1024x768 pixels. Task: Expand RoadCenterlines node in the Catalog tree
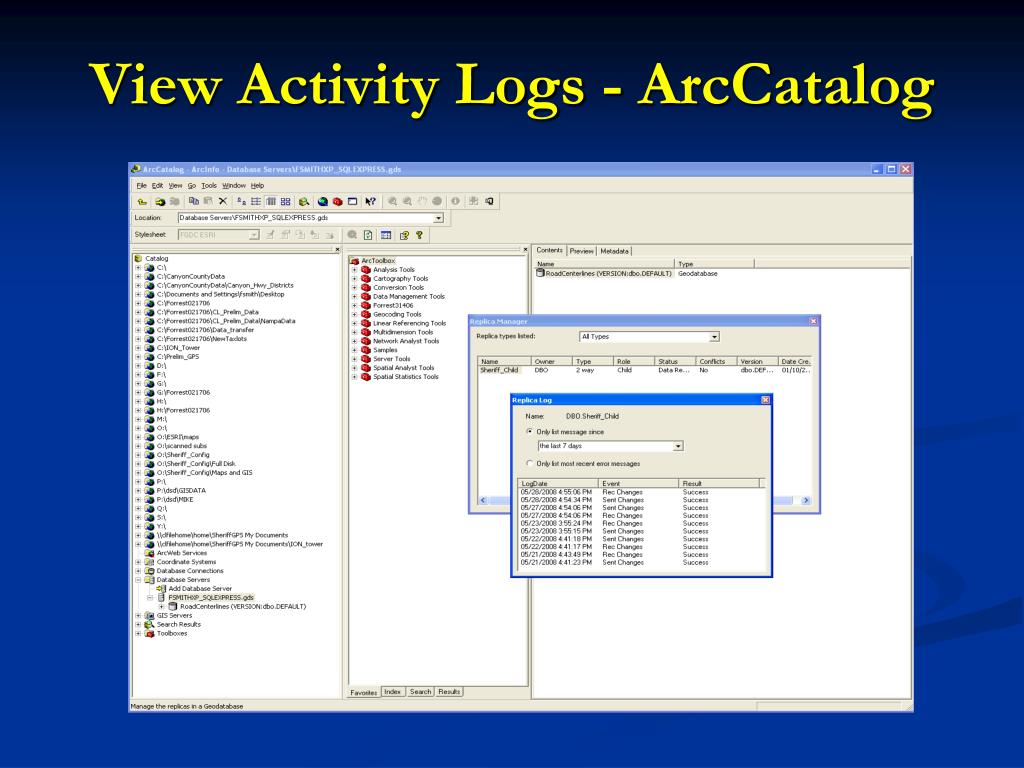coord(161,607)
